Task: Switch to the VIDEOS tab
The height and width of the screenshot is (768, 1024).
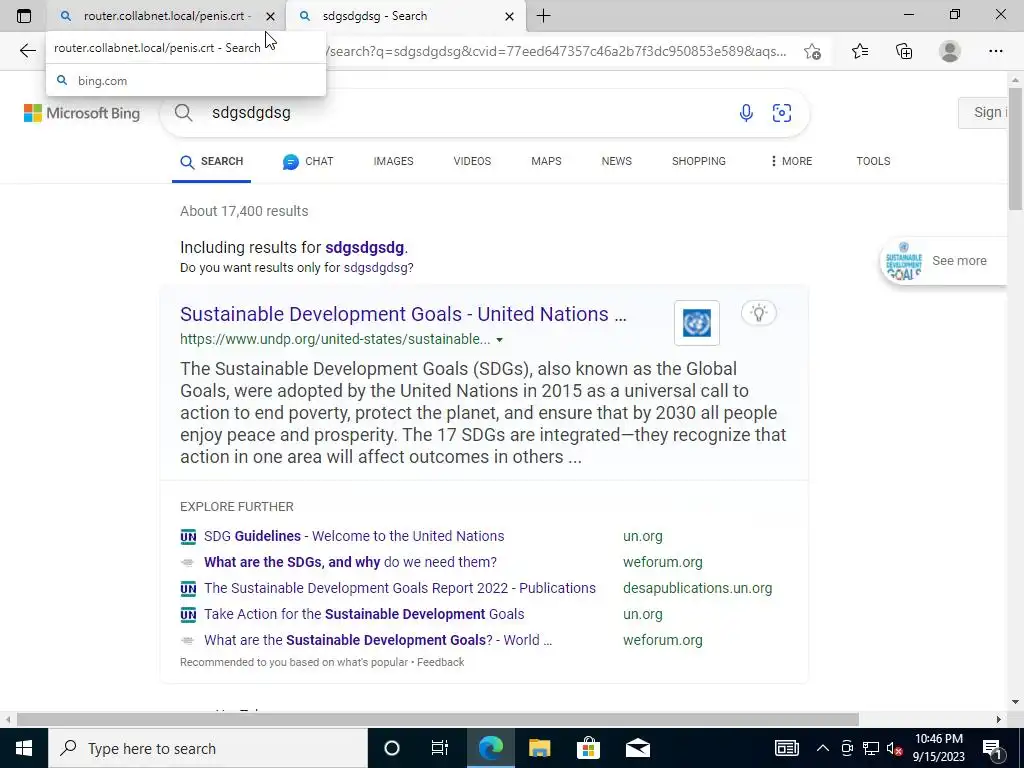Action: click(472, 161)
